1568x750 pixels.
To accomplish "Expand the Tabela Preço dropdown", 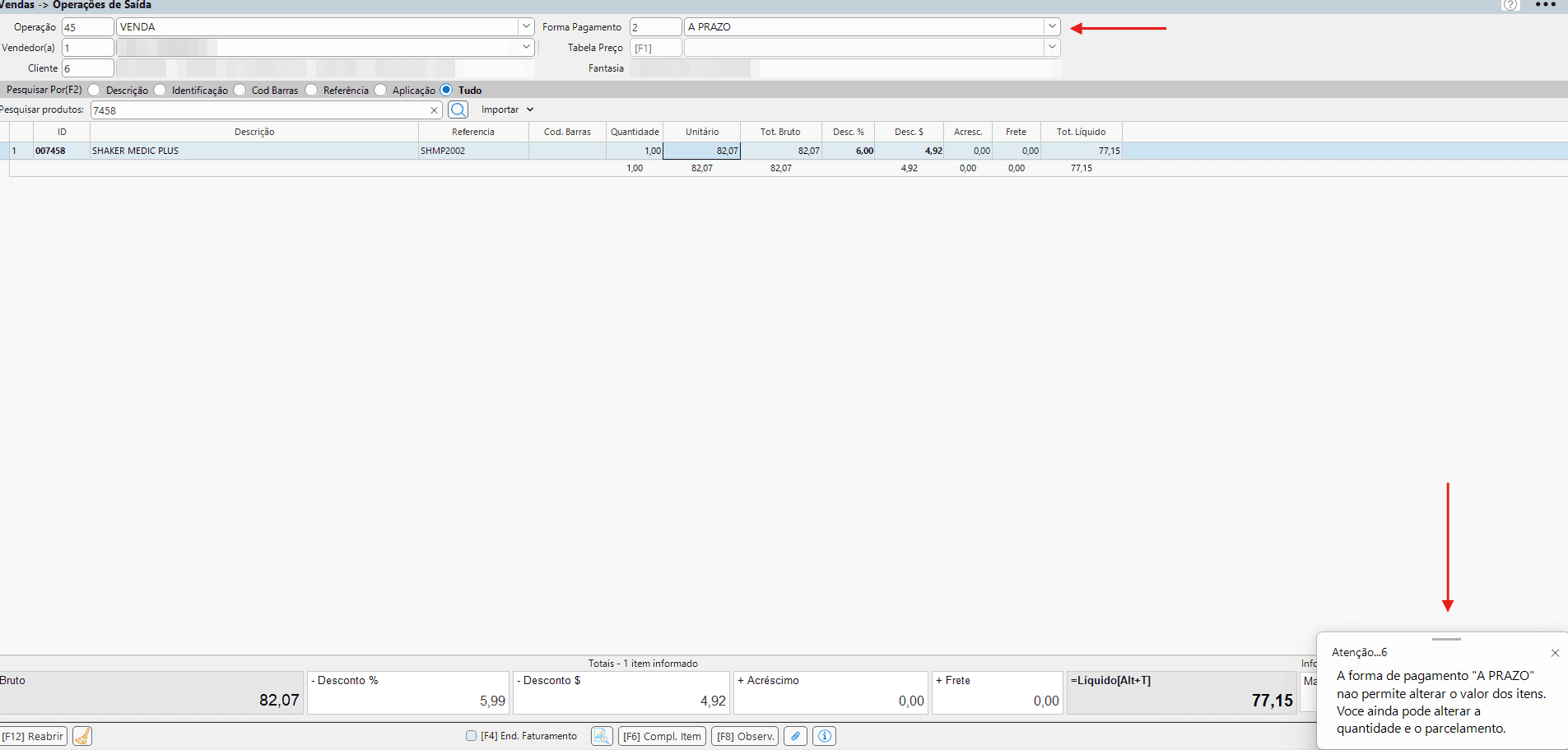I will point(1052,47).
